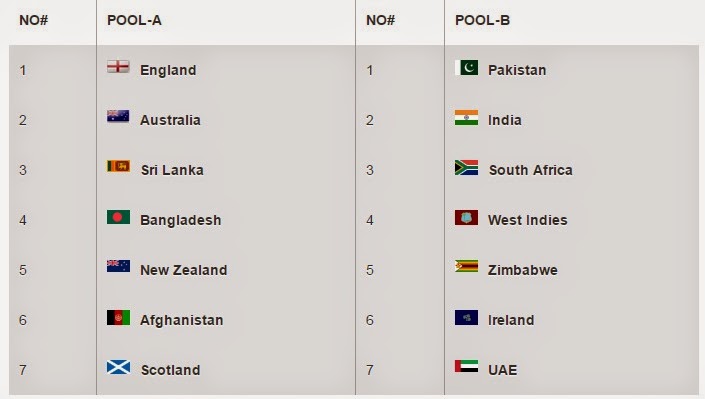The image size is (705, 399).
Task: Select the Scotland flag icon
Action: [x=119, y=367]
